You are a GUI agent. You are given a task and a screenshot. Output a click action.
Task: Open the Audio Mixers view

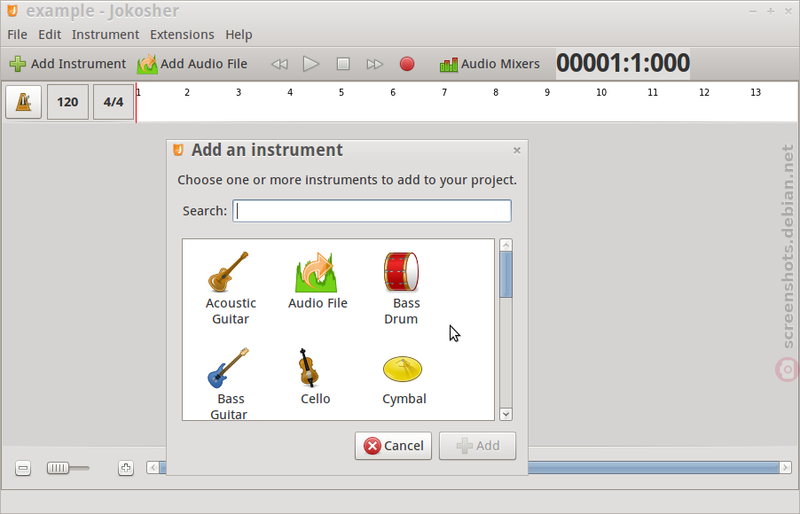pyautogui.click(x=489, y=64)
